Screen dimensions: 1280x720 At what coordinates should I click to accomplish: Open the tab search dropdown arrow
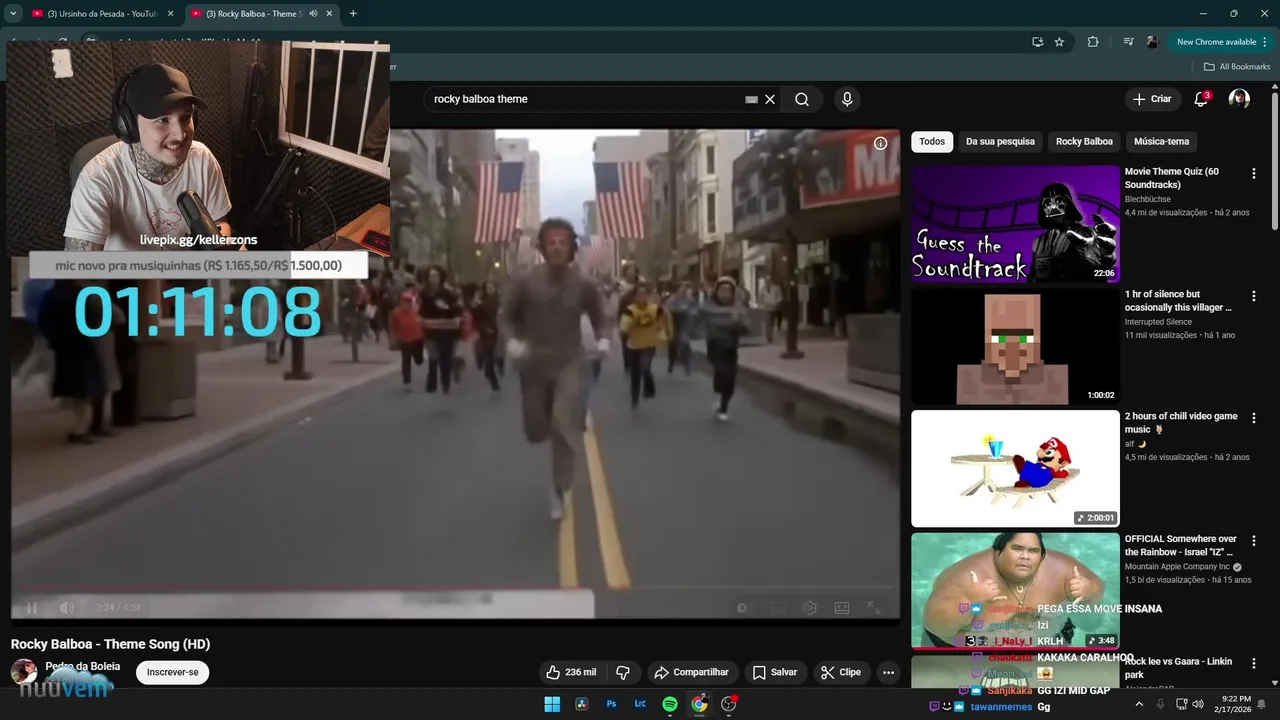point(13,14)
